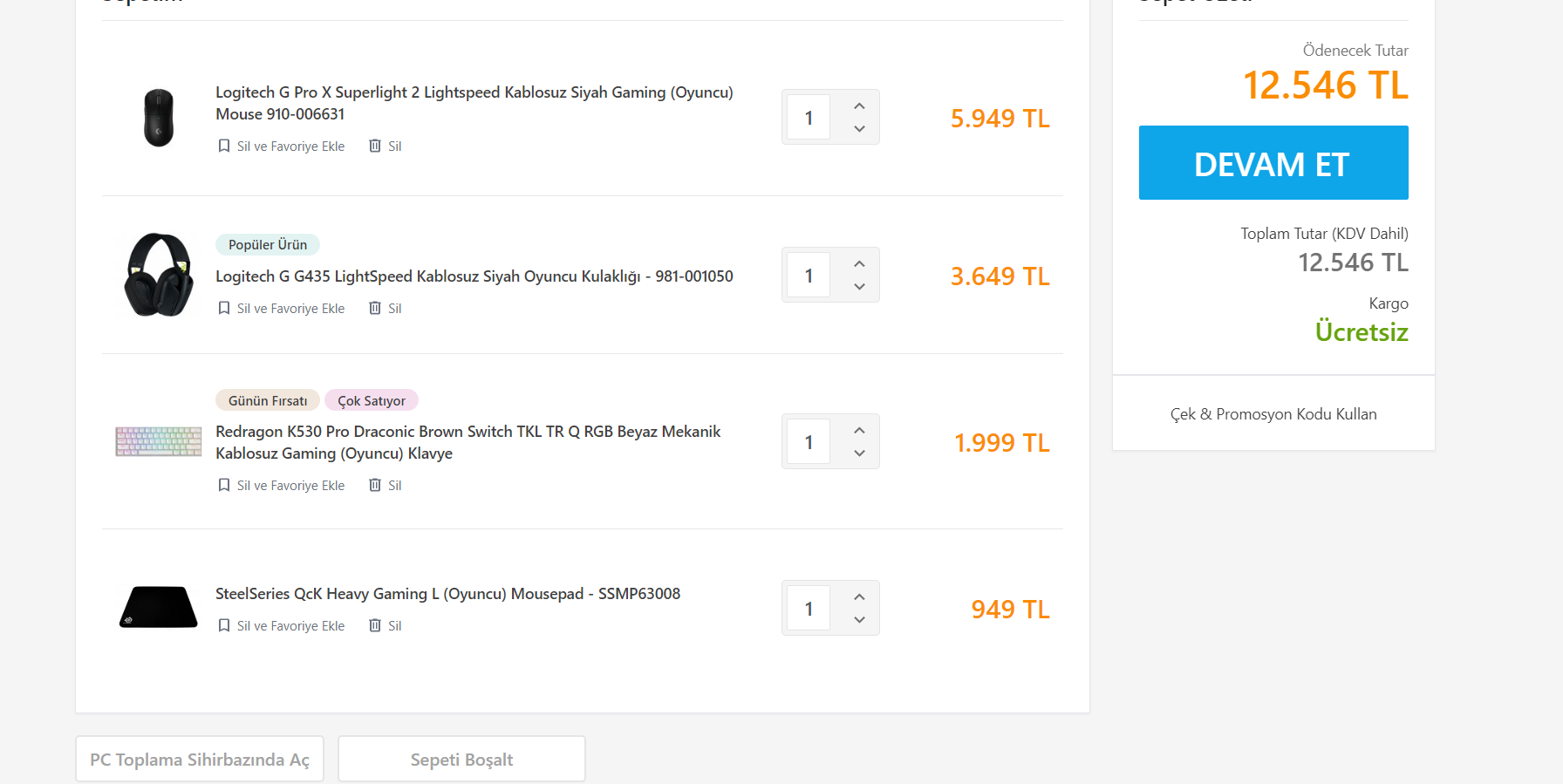Click bookmark icon for SteelSeries QcK mousepad
This screenshot has width=1563, height=784.
[x=224, y=625]
